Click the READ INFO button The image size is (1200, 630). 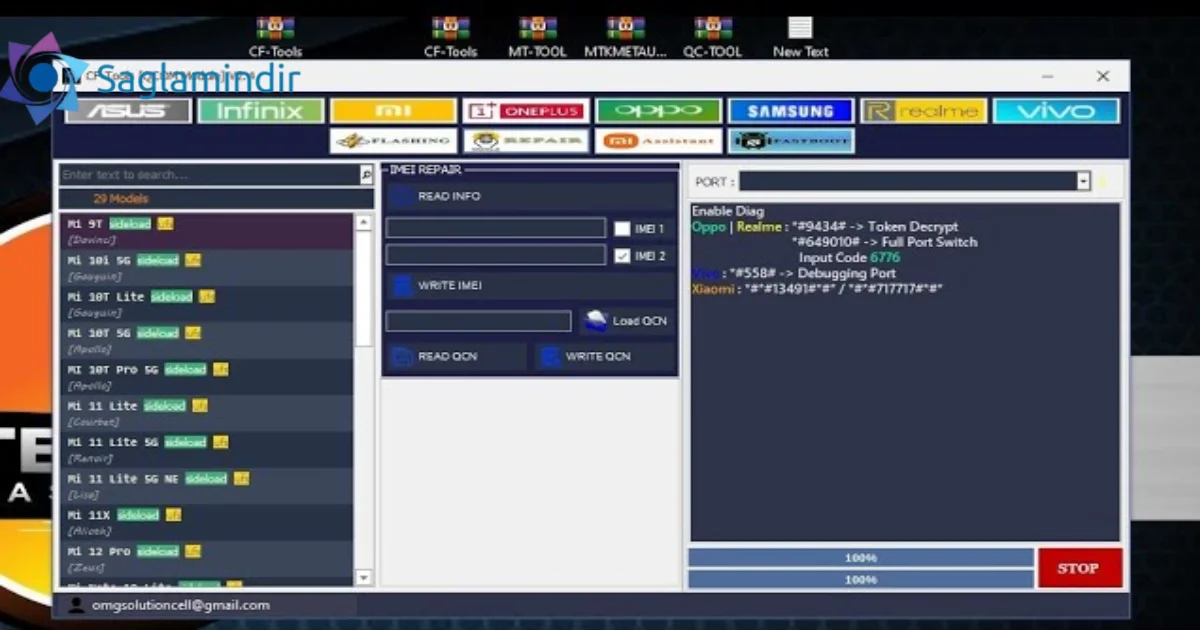[530, 196]
